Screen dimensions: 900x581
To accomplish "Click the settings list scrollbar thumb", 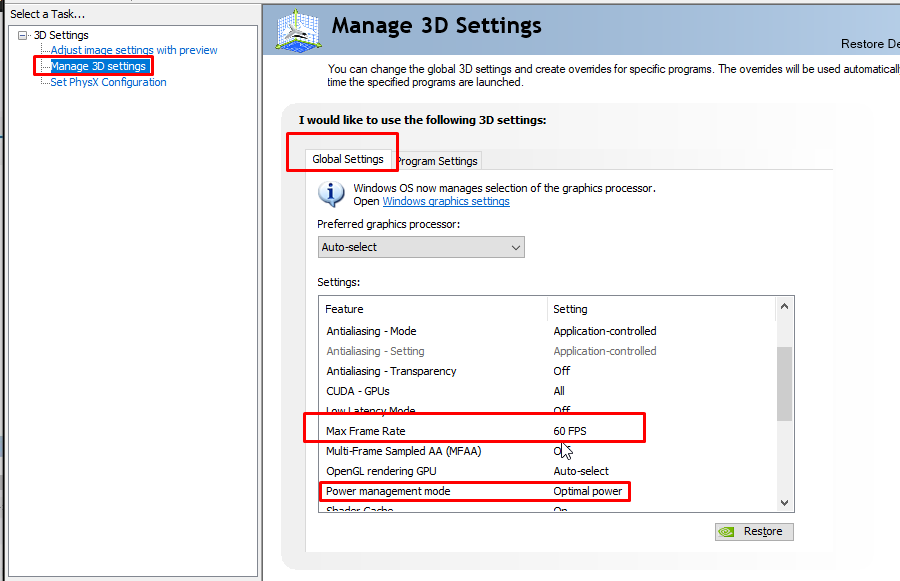I will pos(785,384).
